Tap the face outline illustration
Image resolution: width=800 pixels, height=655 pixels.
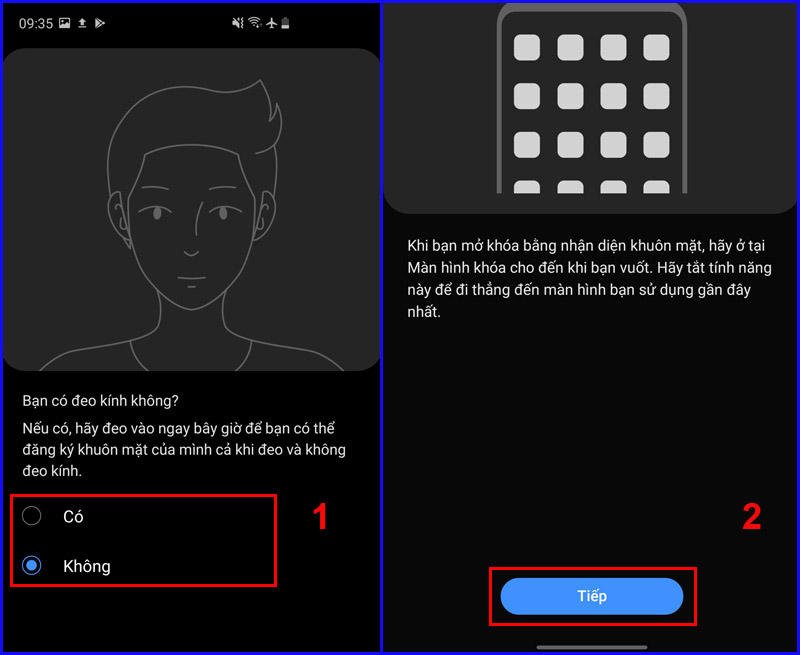point(192,224)
